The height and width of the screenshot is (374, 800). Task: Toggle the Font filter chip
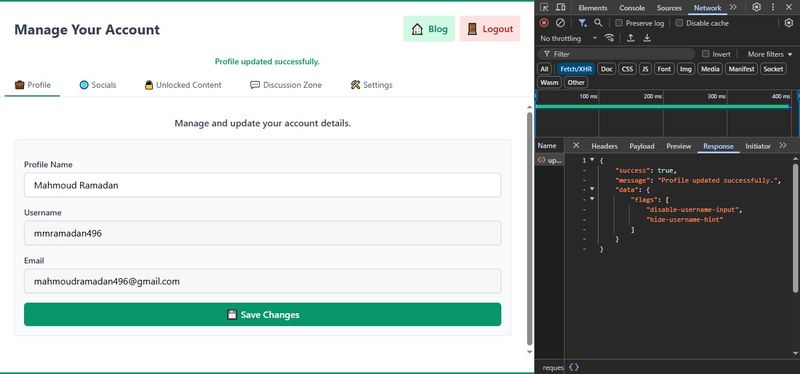[664, 69]
